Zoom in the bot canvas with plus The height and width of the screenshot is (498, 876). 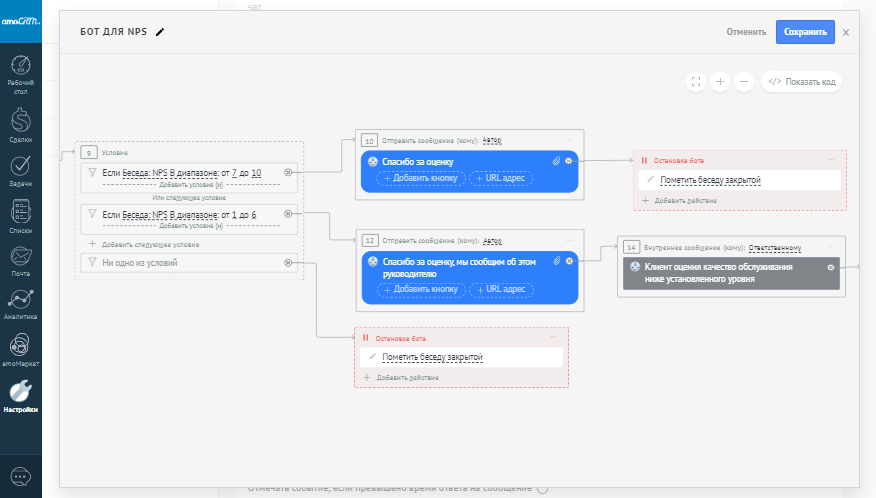(720, 82)
